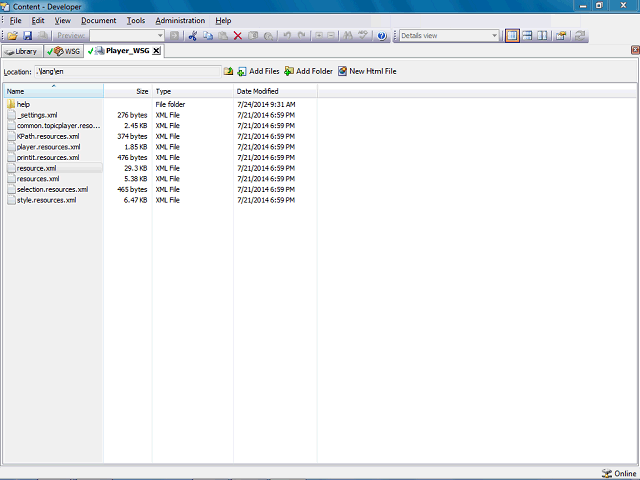Sort by the Date Modified column header
The height and width of the screenshot is (480, 640).
pyautogui.click(x=276, y=91)
